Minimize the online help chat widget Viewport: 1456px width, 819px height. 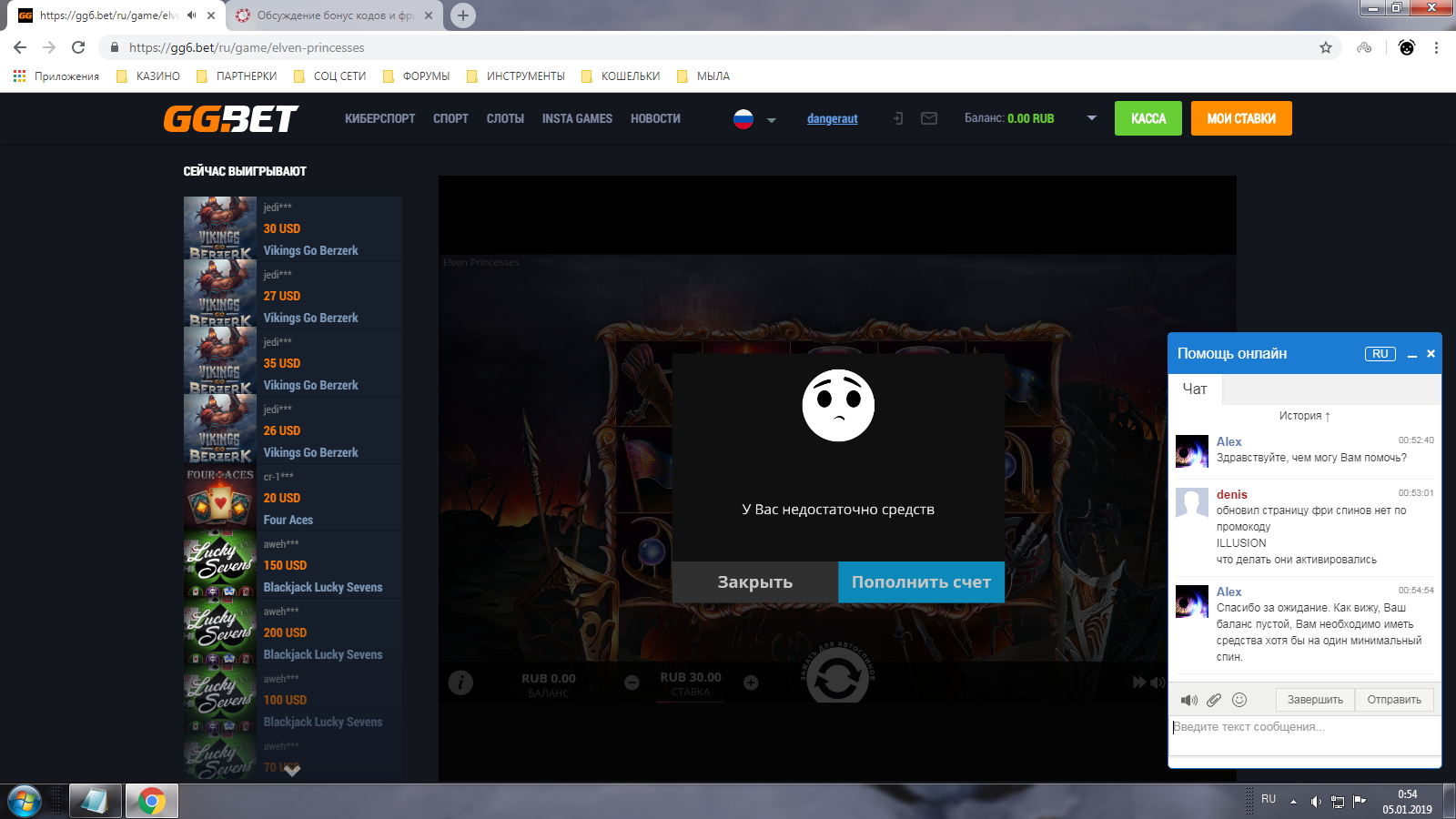(x=1412, y=354)
